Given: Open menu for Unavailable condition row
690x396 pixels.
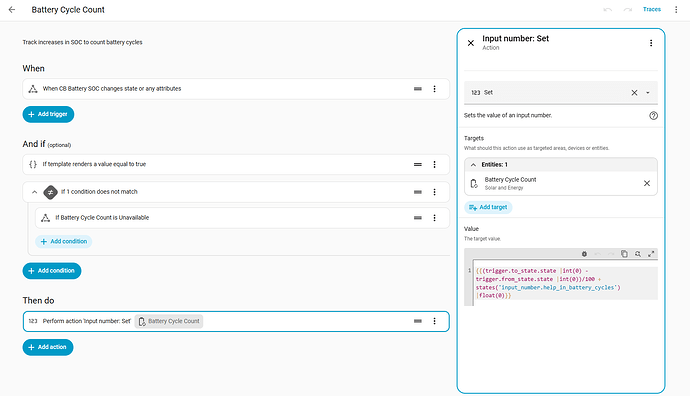Looking at the screenshot, I should click(434, 218).
